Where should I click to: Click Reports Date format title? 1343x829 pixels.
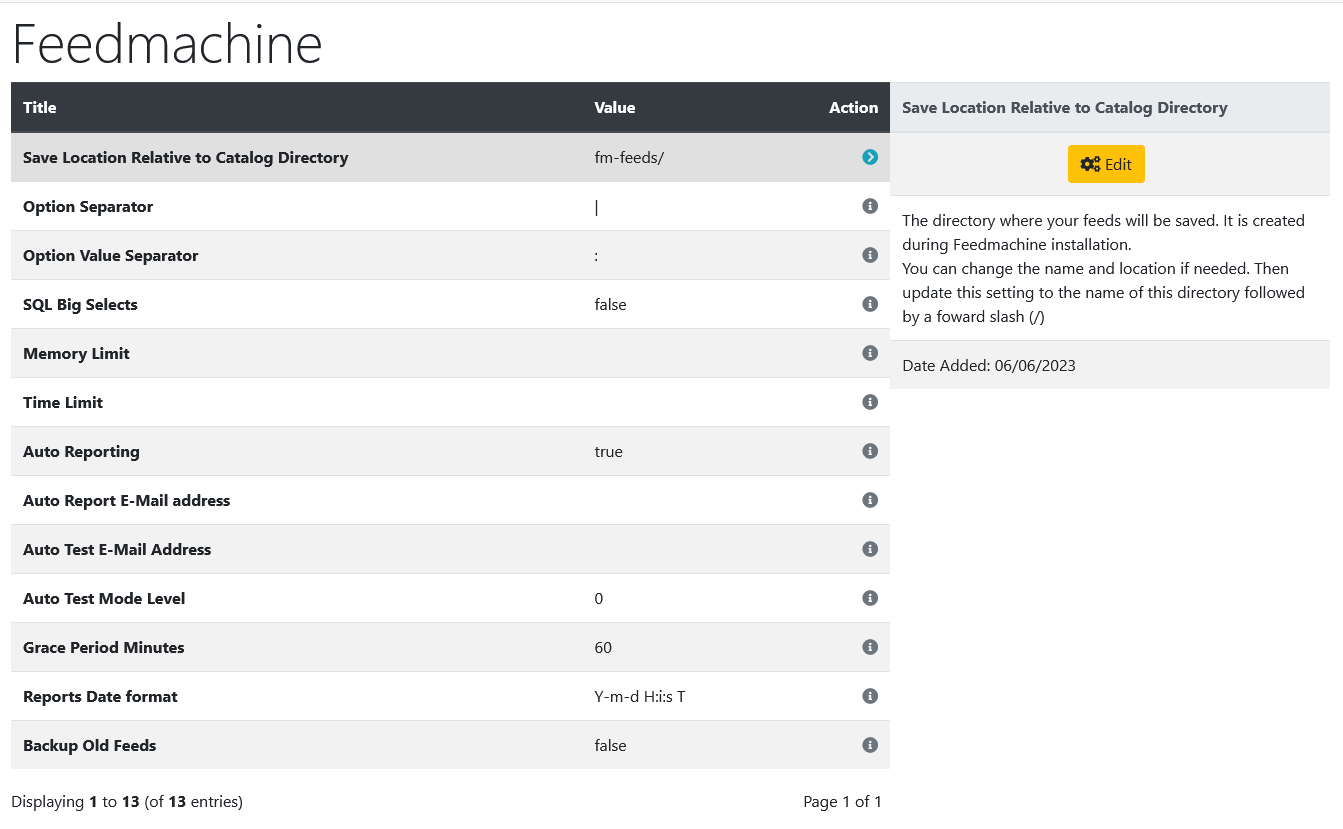100,697
